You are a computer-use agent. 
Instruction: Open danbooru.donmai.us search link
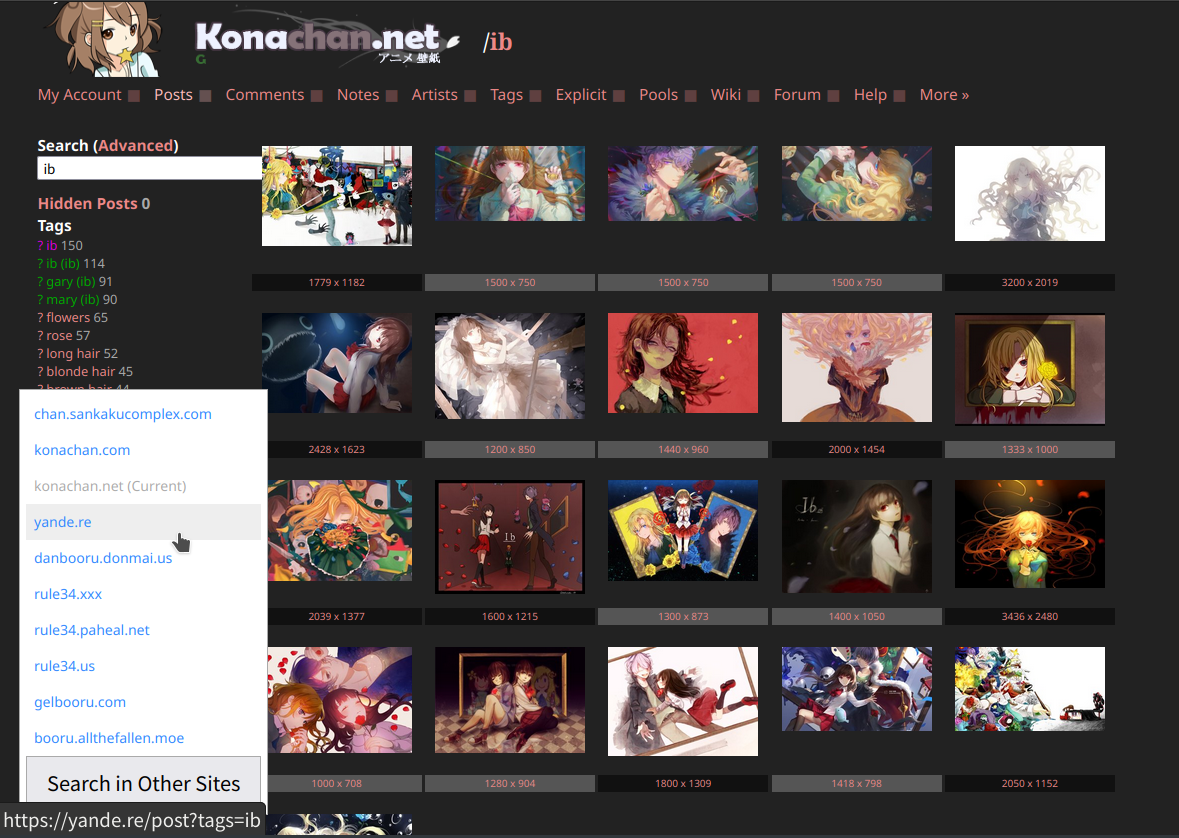103,558
